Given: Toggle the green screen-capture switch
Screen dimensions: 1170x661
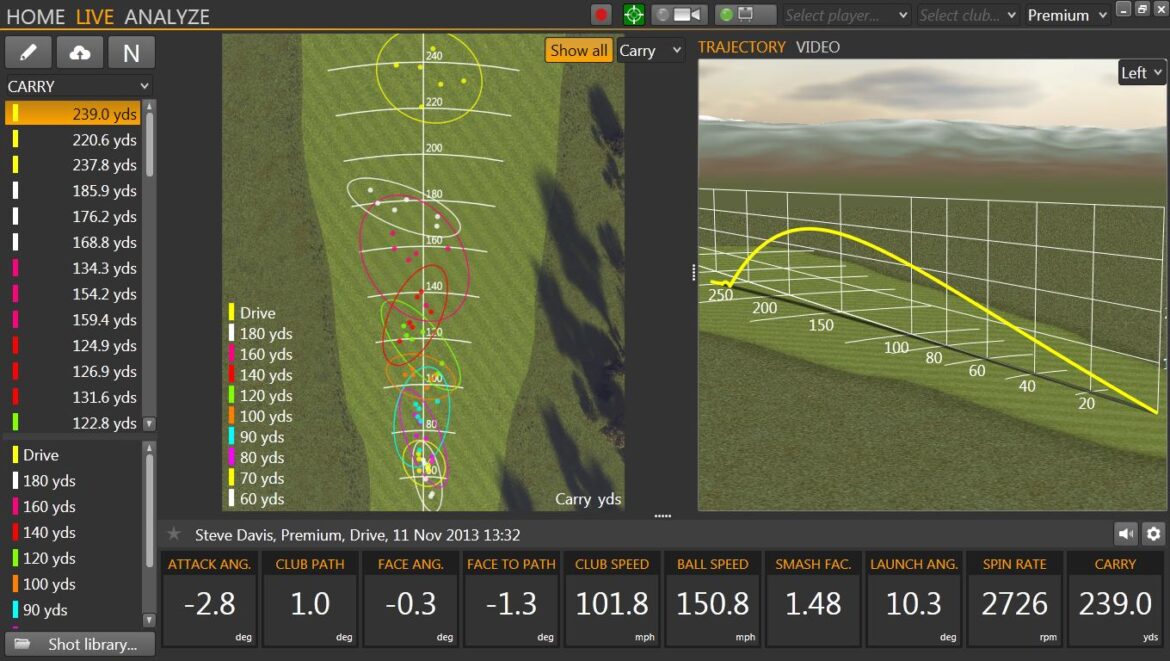Looking at the screenshot, I should [x=745, y=15].
